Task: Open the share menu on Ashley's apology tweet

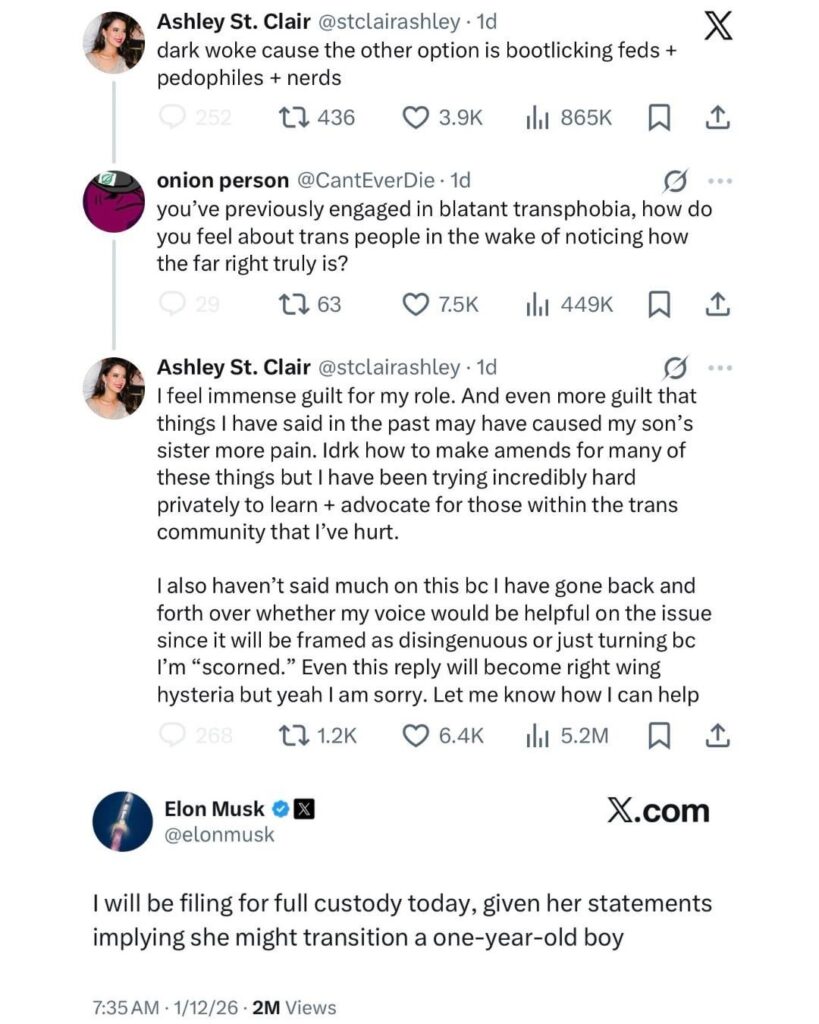Action: [x=718, y=735]
